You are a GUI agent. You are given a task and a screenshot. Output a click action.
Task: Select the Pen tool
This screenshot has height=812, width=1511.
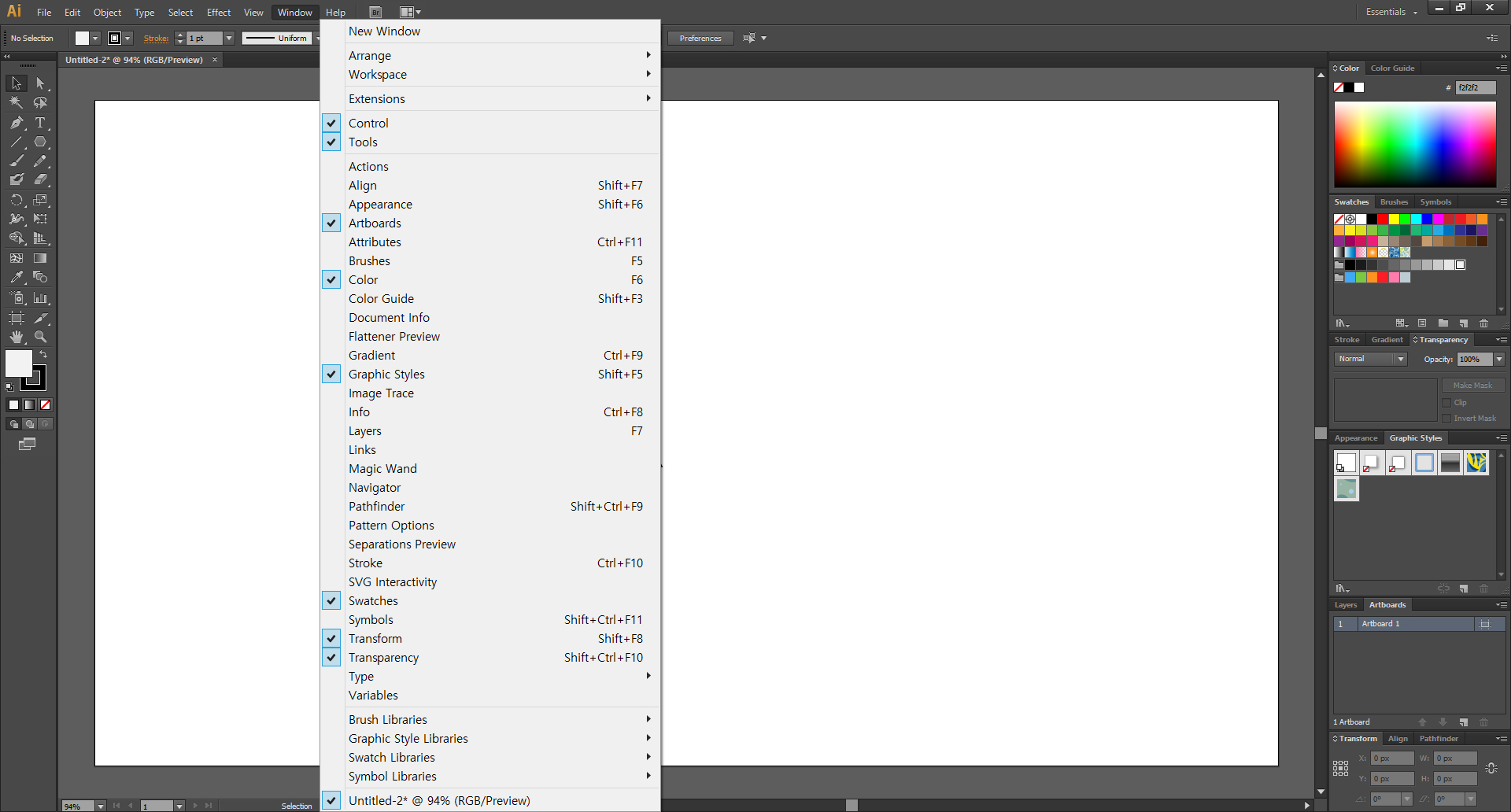pyautogui.click(x=16, y=123)
